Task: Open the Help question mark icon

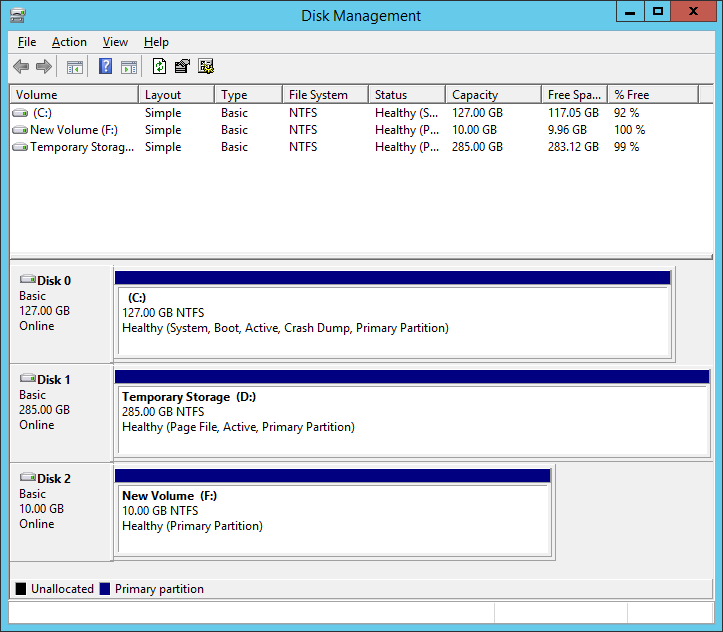Action: click(106, 66)
